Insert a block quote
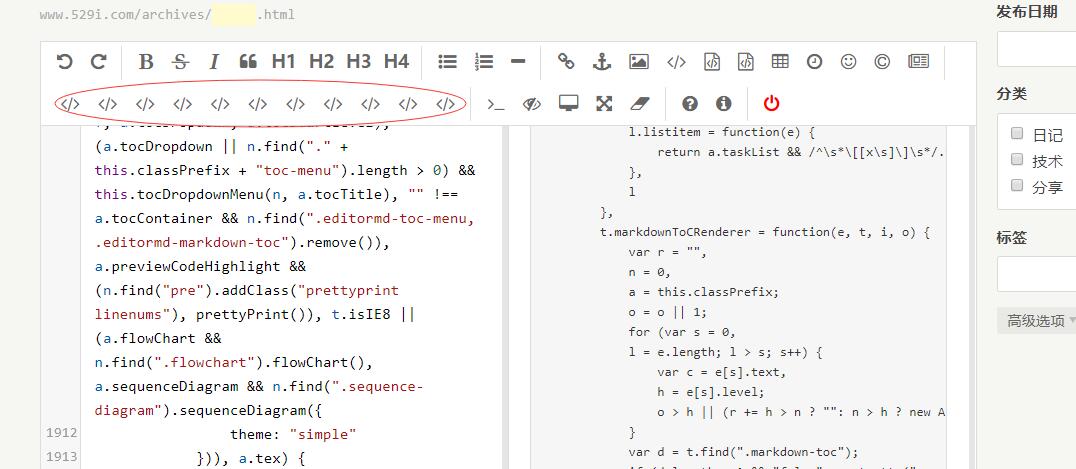 pyautogui.click(x=248, y=62)
